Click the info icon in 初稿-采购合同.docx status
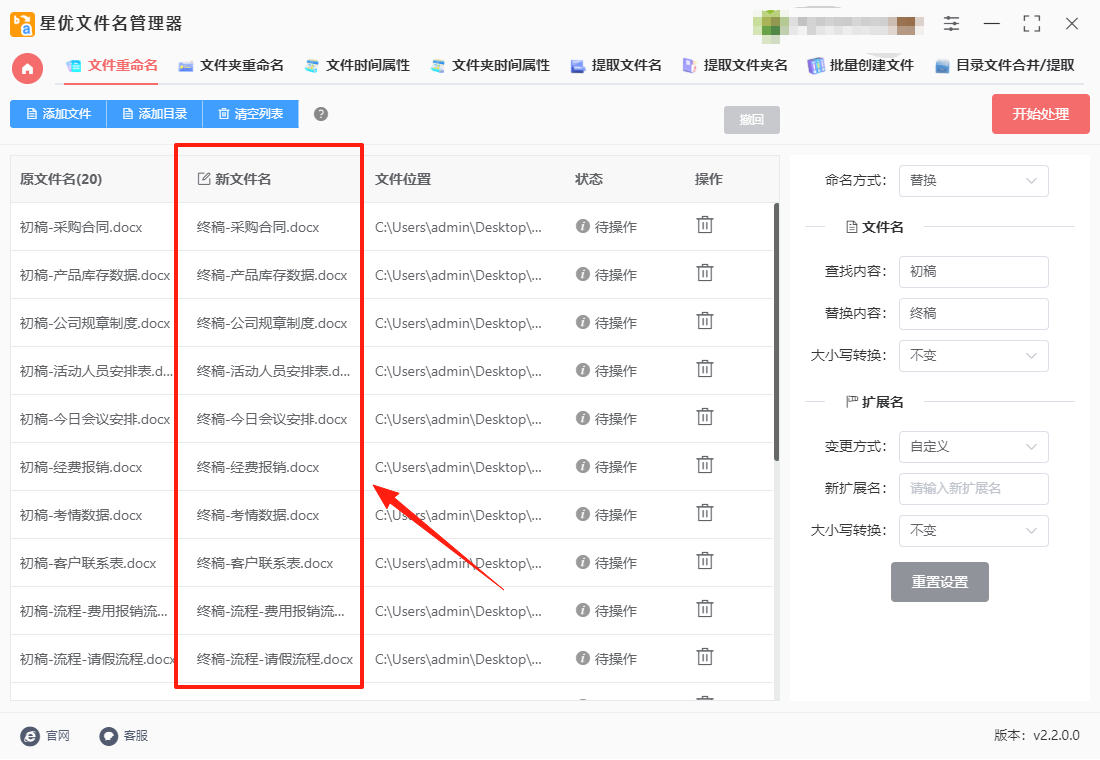 [582, 226]
